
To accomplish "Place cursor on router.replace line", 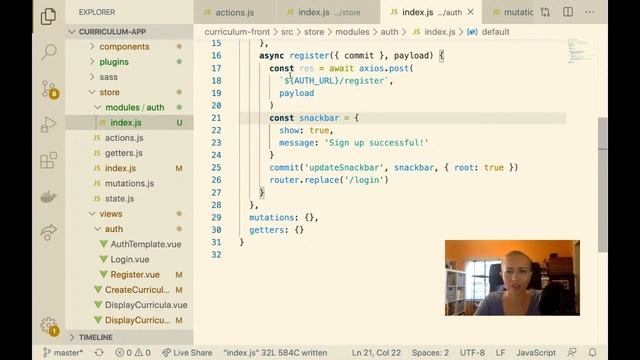I will pyautogui.click(x=329, y=180).
